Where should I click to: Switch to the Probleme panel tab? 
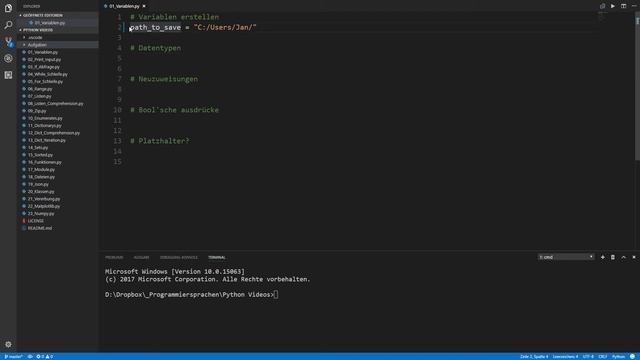point(114,258)
